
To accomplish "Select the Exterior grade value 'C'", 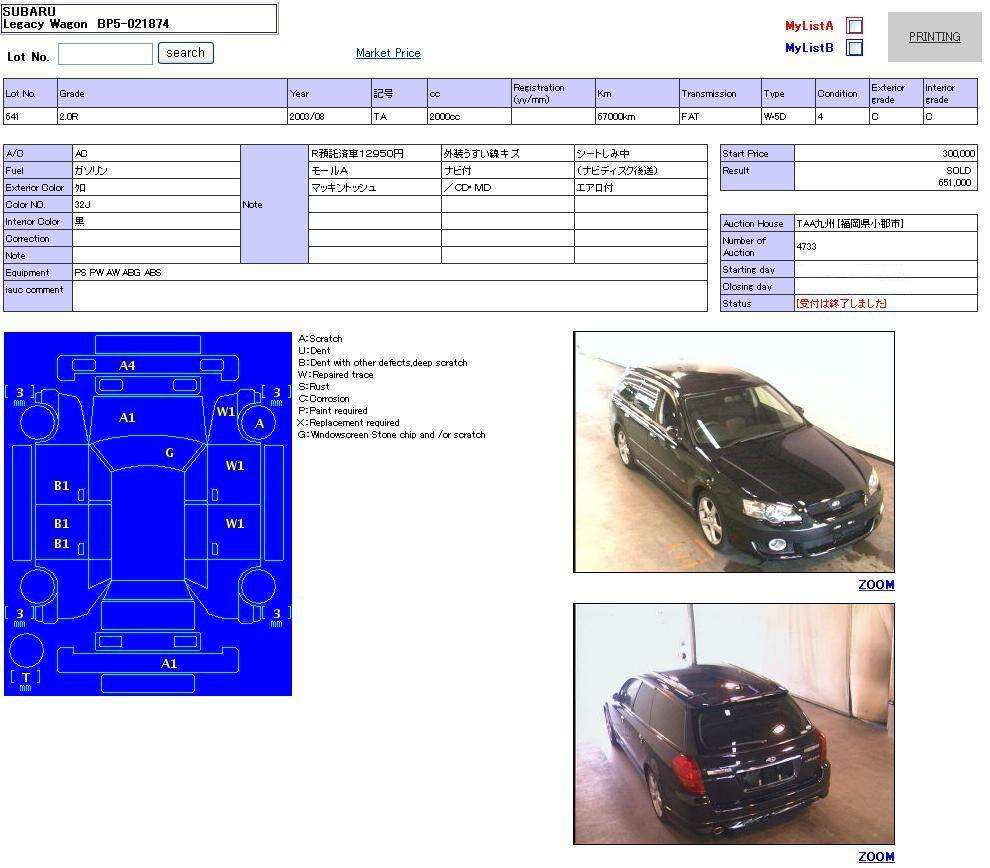I will click(875, 117).
